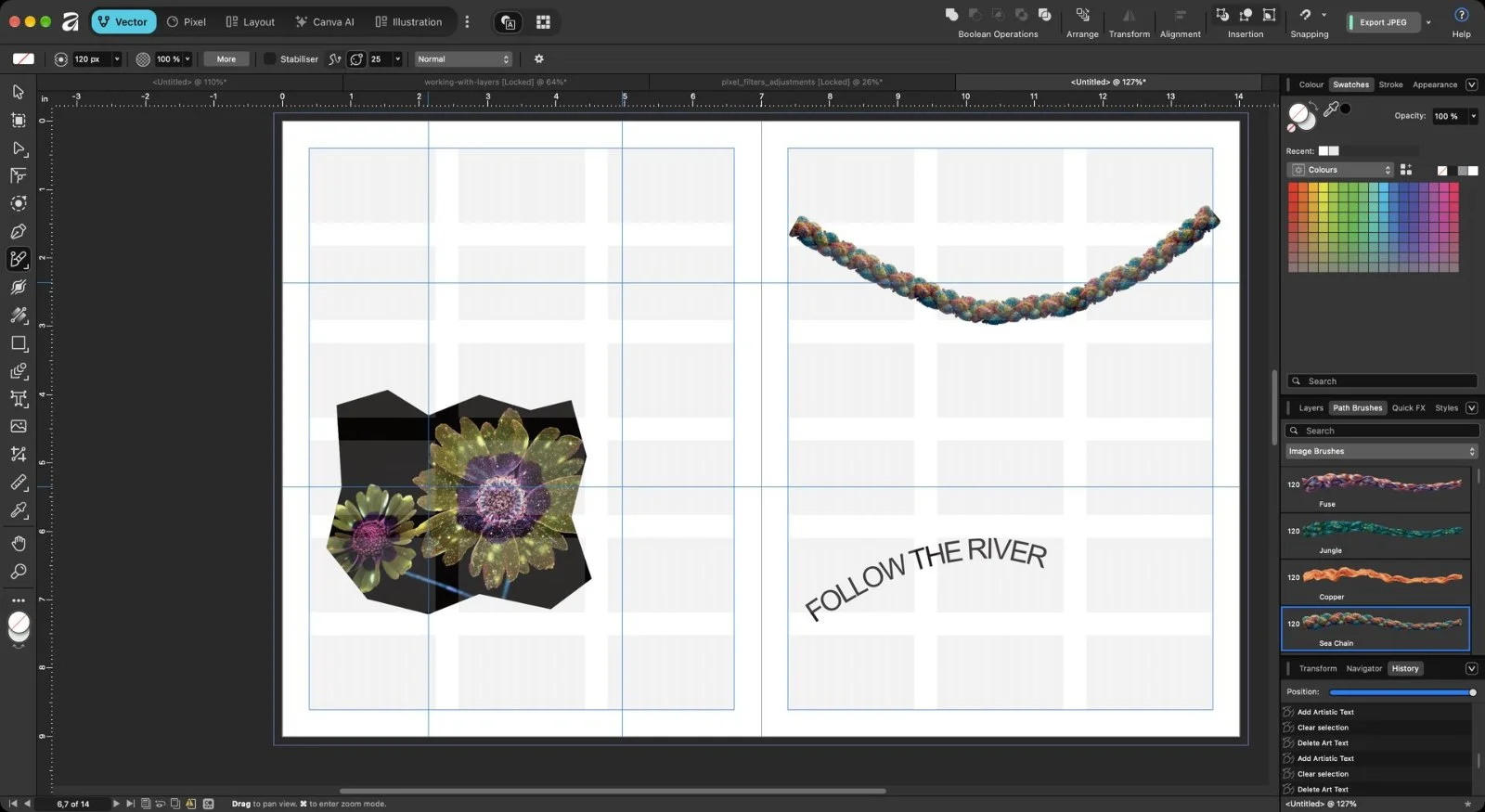Toggle Insert behind the selection
This screenshot has width=1485, height=812.
click(1222, 15)
